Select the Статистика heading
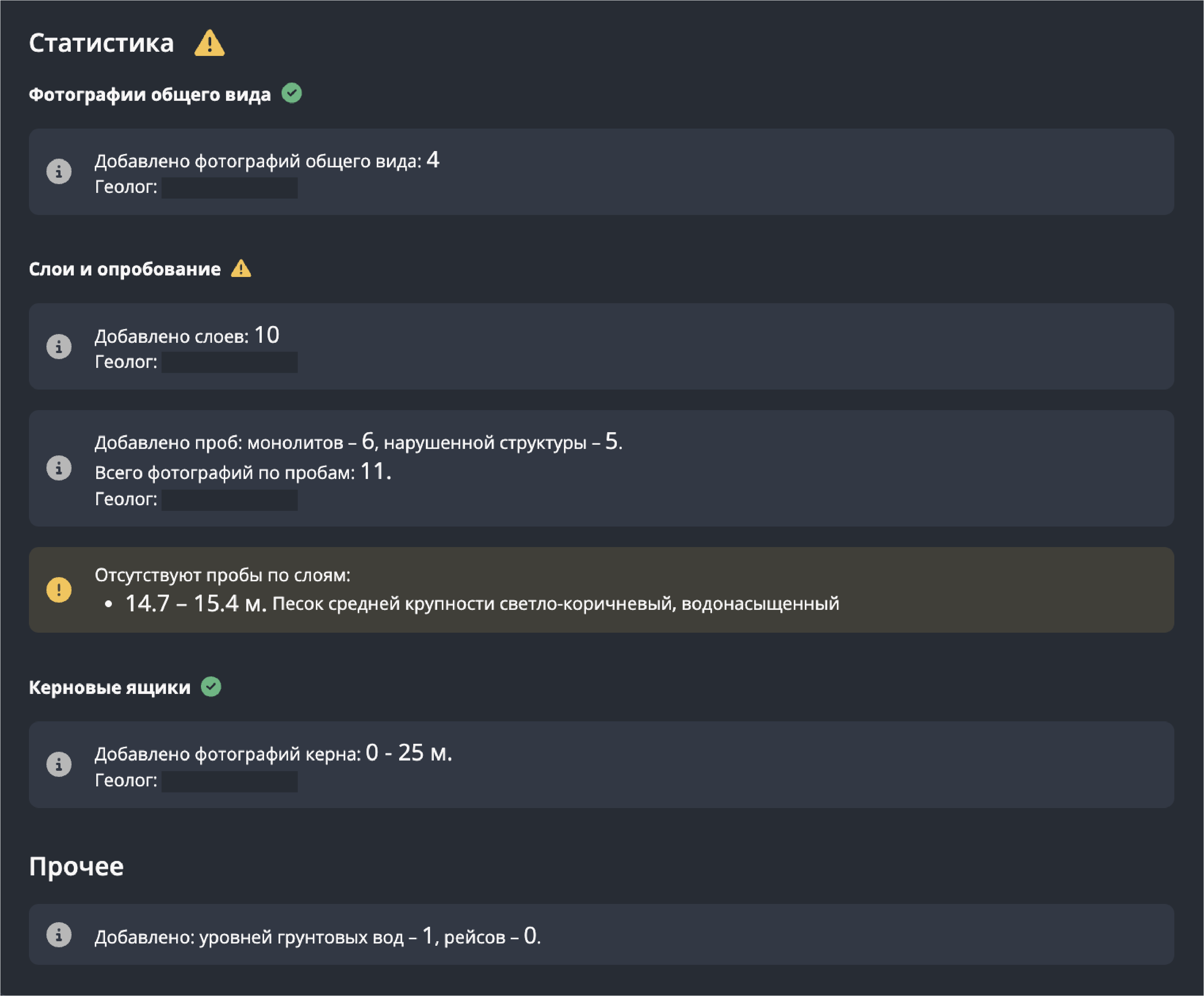The image size is (1204, 996). 102,43
